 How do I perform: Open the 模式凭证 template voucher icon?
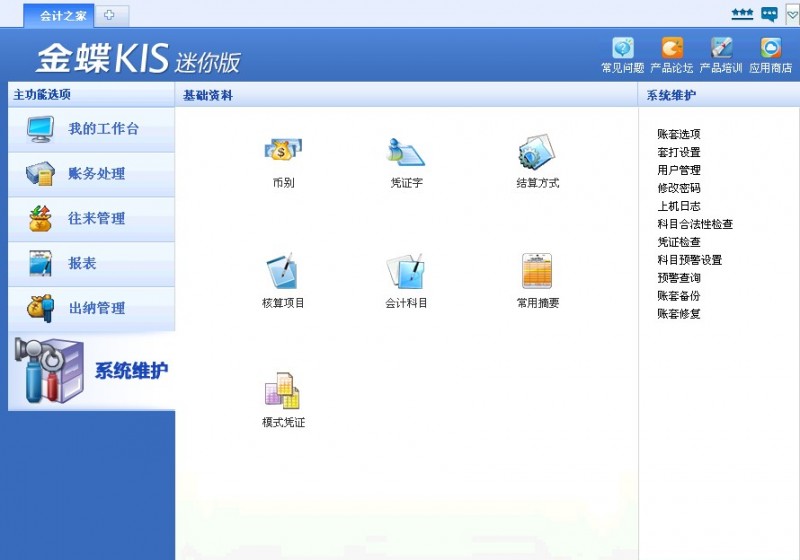click(x=283, y=392)
